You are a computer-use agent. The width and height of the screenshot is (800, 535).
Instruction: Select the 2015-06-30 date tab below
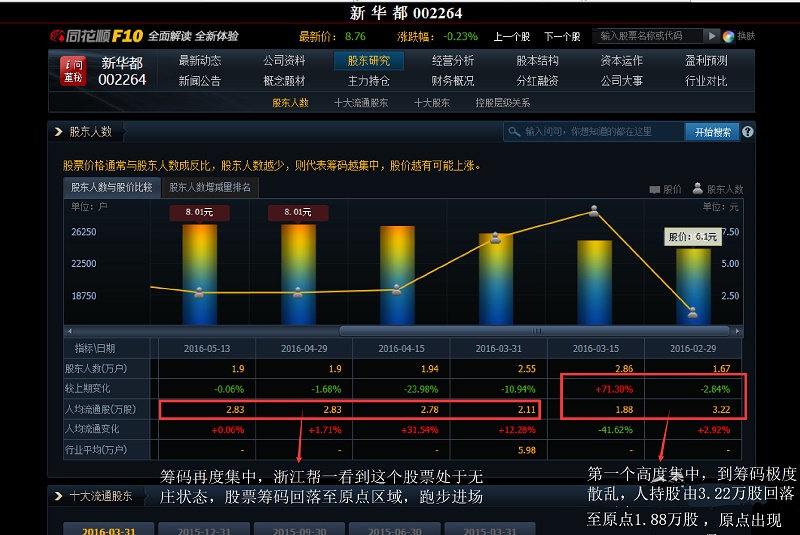click(395, 529)
